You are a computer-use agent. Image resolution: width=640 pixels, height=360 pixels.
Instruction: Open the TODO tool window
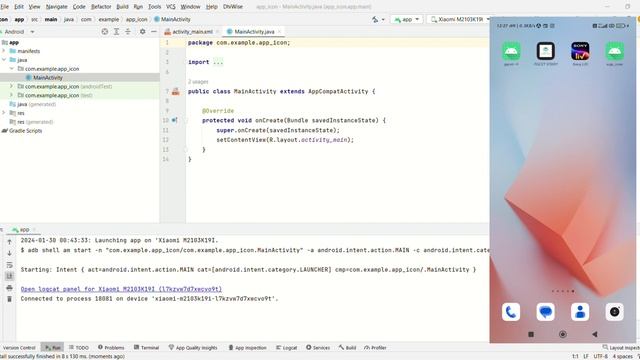[79, 347]
